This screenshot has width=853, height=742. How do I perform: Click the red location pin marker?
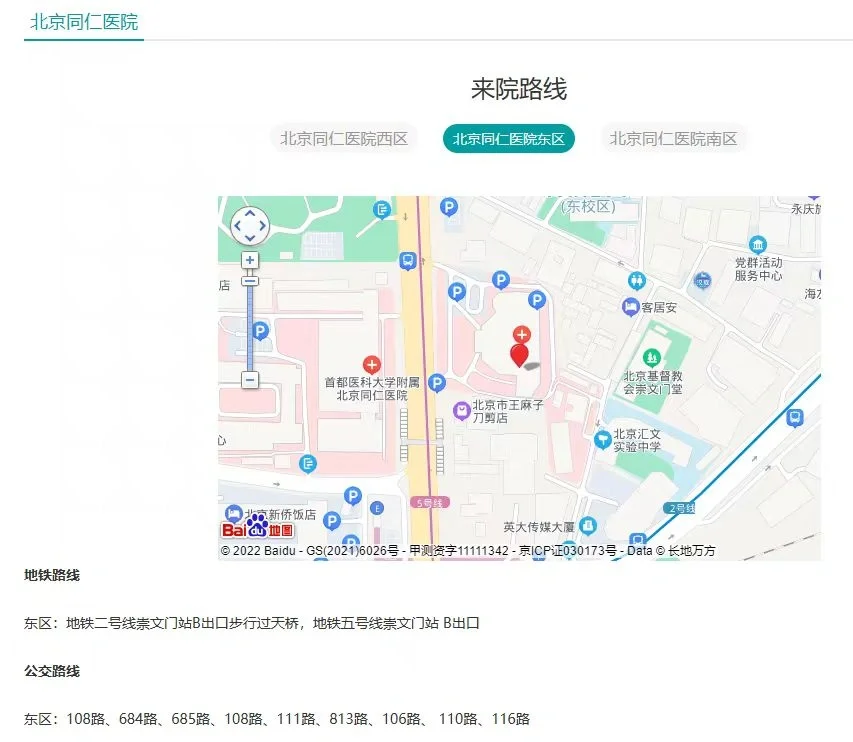tap(520, 355)
